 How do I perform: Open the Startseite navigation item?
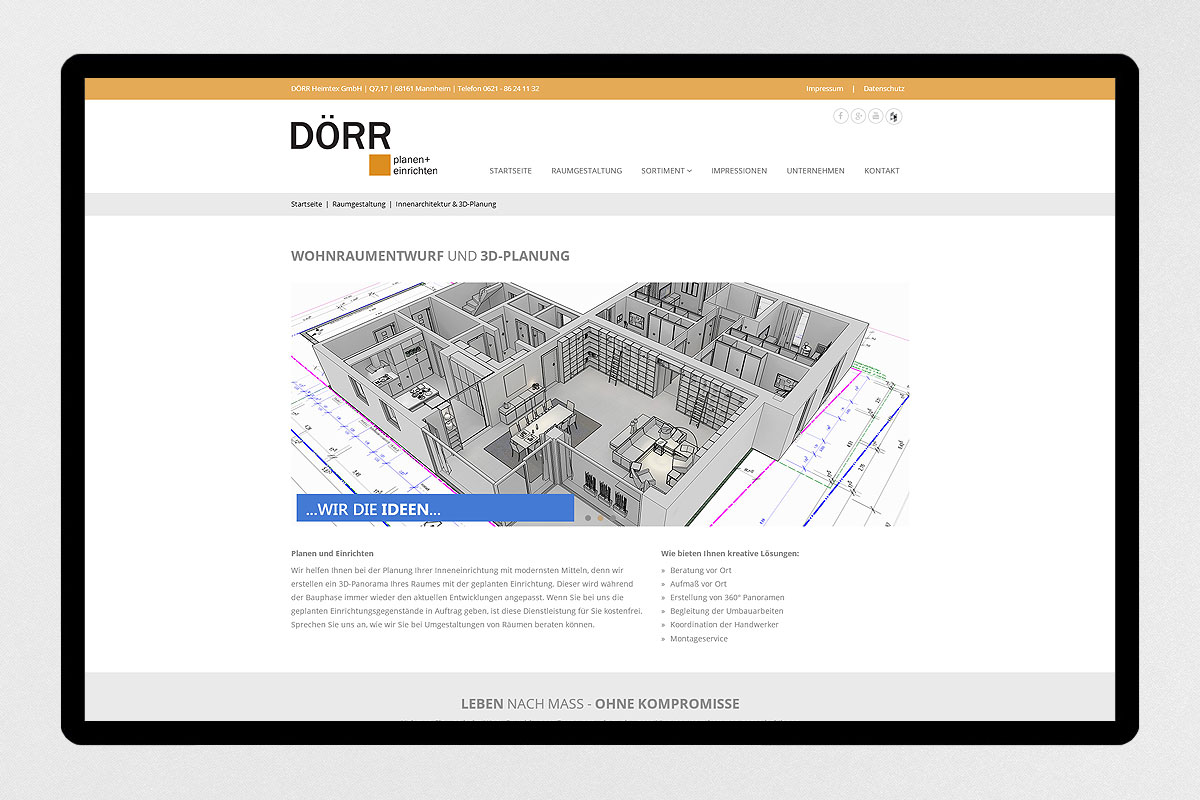(x=510, y=171)
